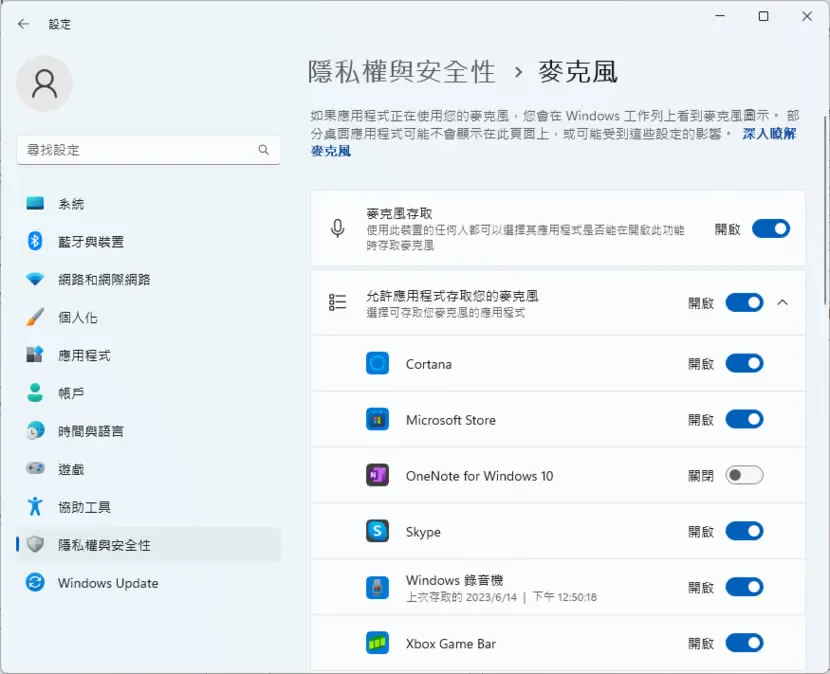Open 系統 settings category
Image resolution: width=830 pixels, height=674 pixels.
point(149,204)
